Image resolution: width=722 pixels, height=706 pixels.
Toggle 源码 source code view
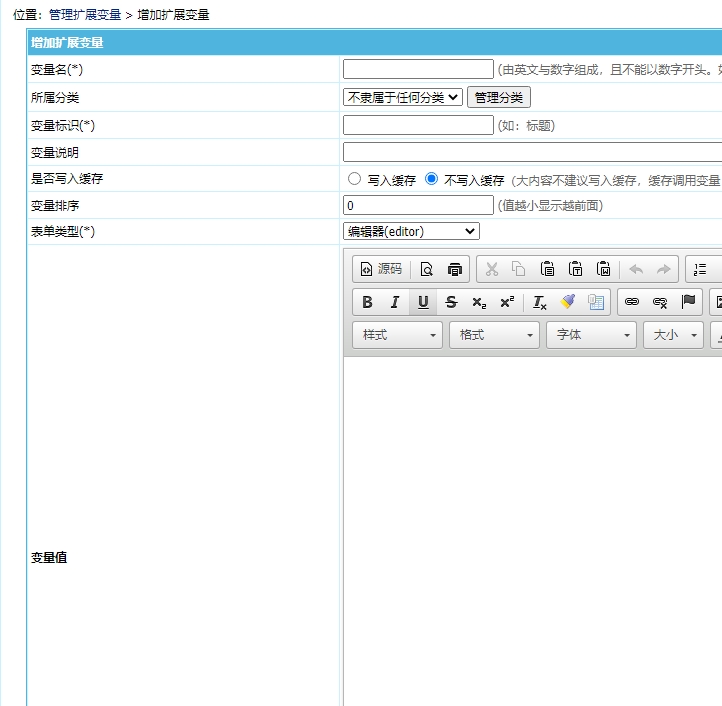pyautogui.click(x=381, y=269)
